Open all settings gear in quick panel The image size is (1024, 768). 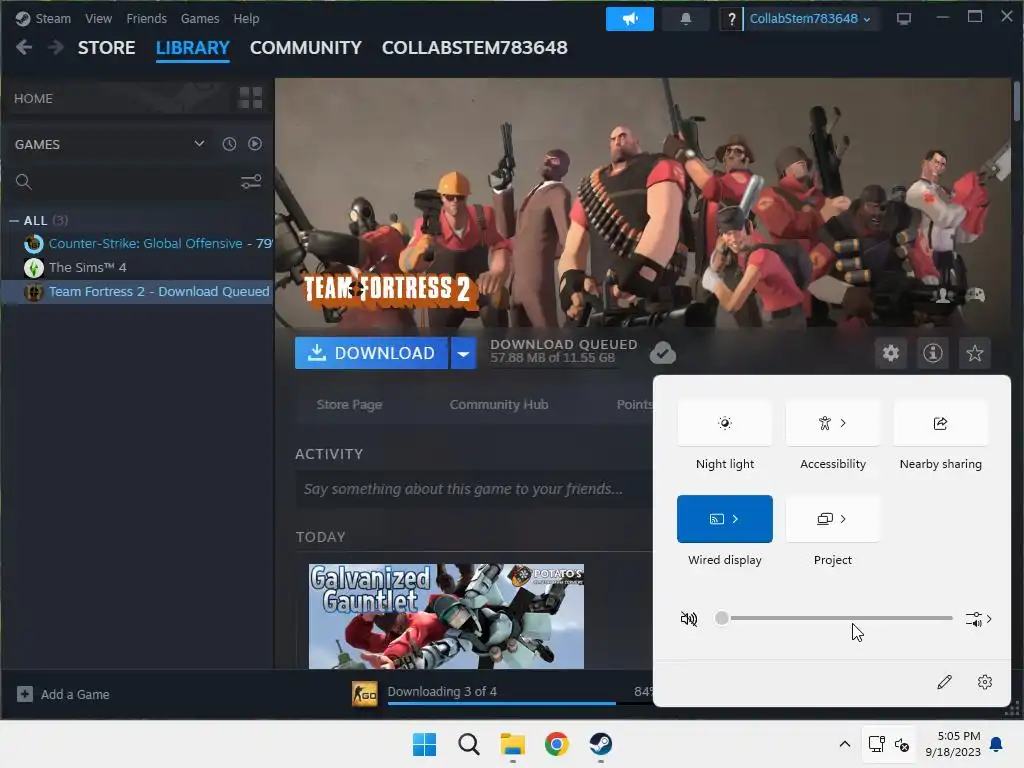[x=985, y=682]
